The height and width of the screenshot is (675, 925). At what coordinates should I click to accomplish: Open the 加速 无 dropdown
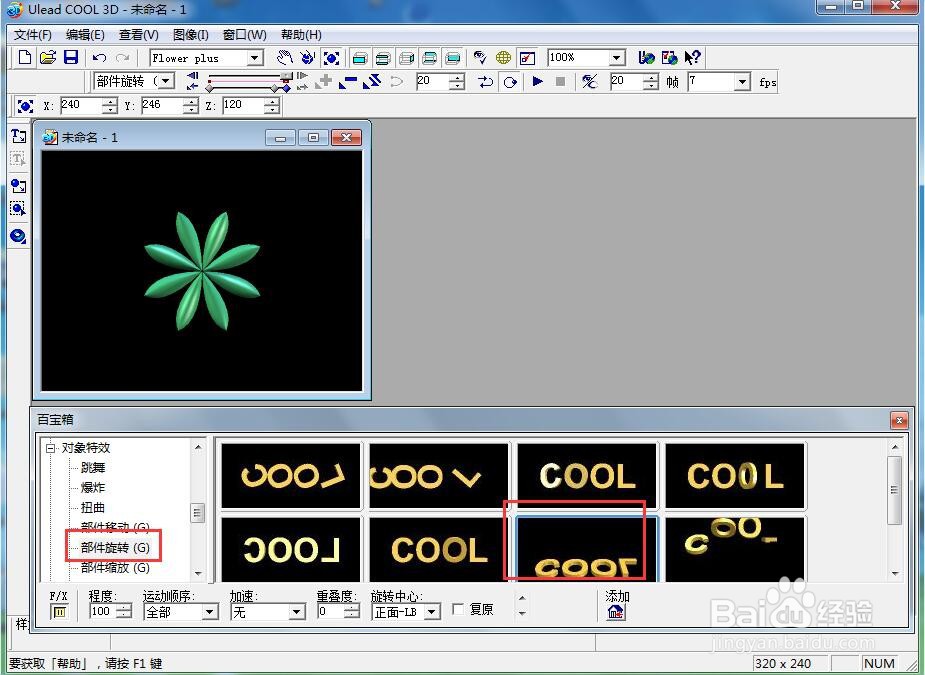(x=297, y=612)
